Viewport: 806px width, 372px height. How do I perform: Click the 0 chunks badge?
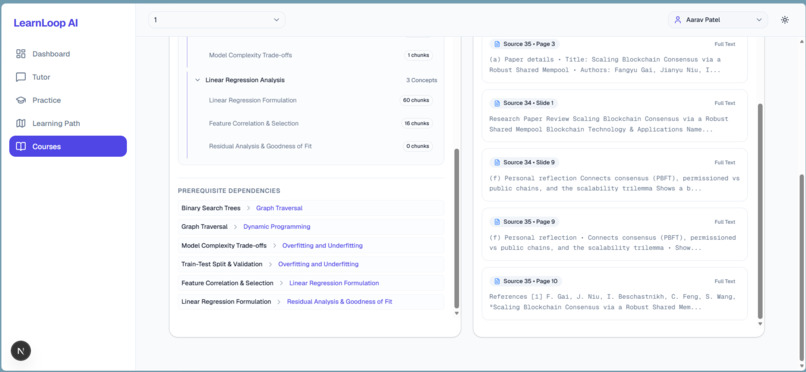[418, 146]
